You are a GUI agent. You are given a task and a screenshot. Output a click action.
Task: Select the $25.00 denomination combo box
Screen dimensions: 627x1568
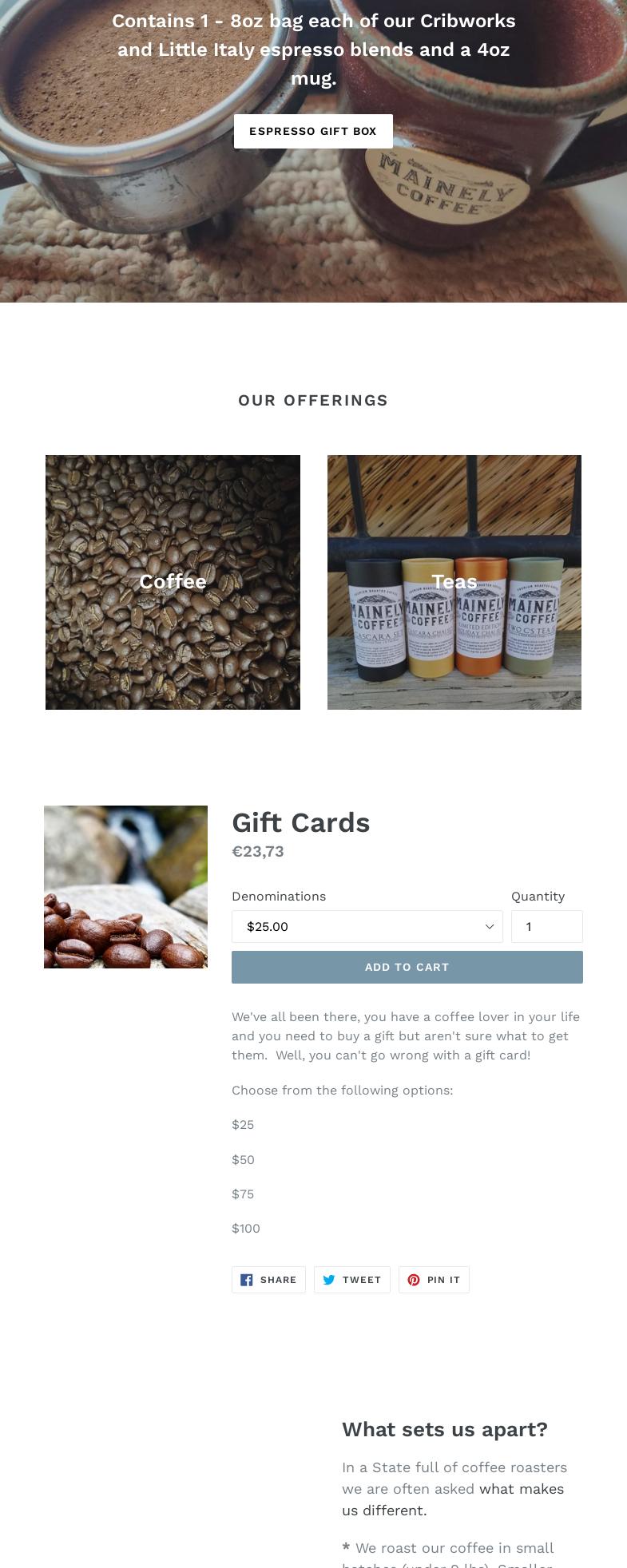(x=367, y=926)
